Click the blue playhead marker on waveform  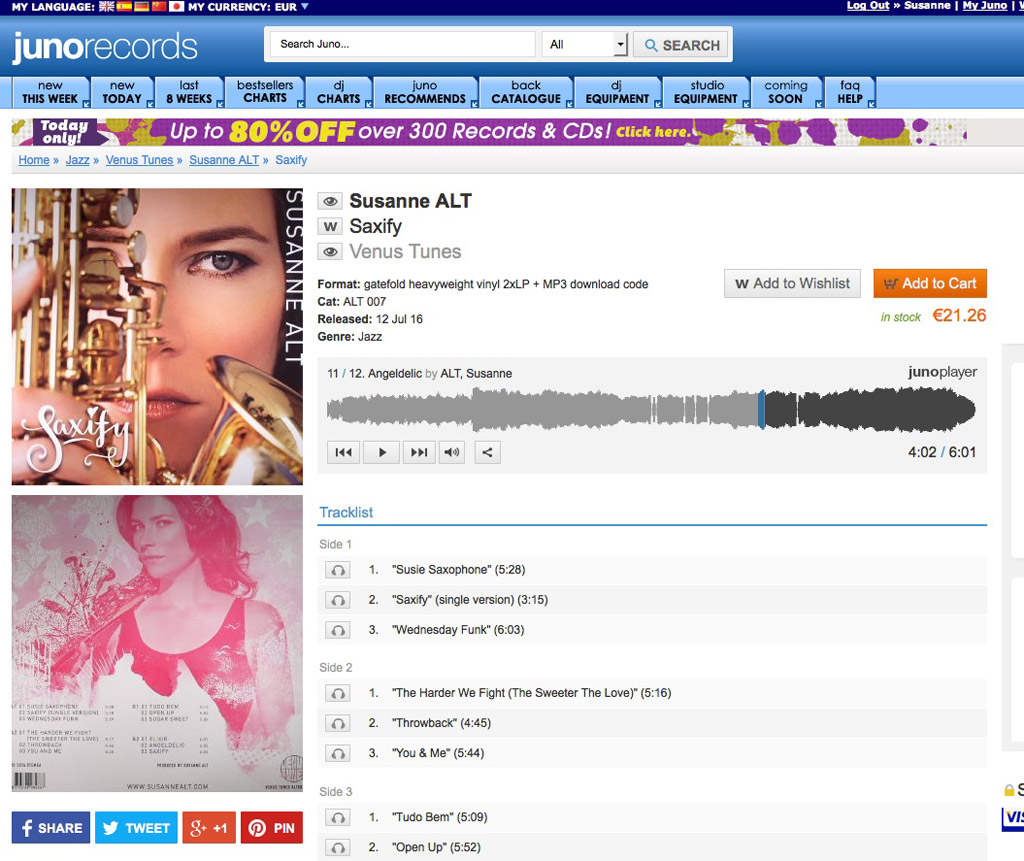tap(761, 410)
